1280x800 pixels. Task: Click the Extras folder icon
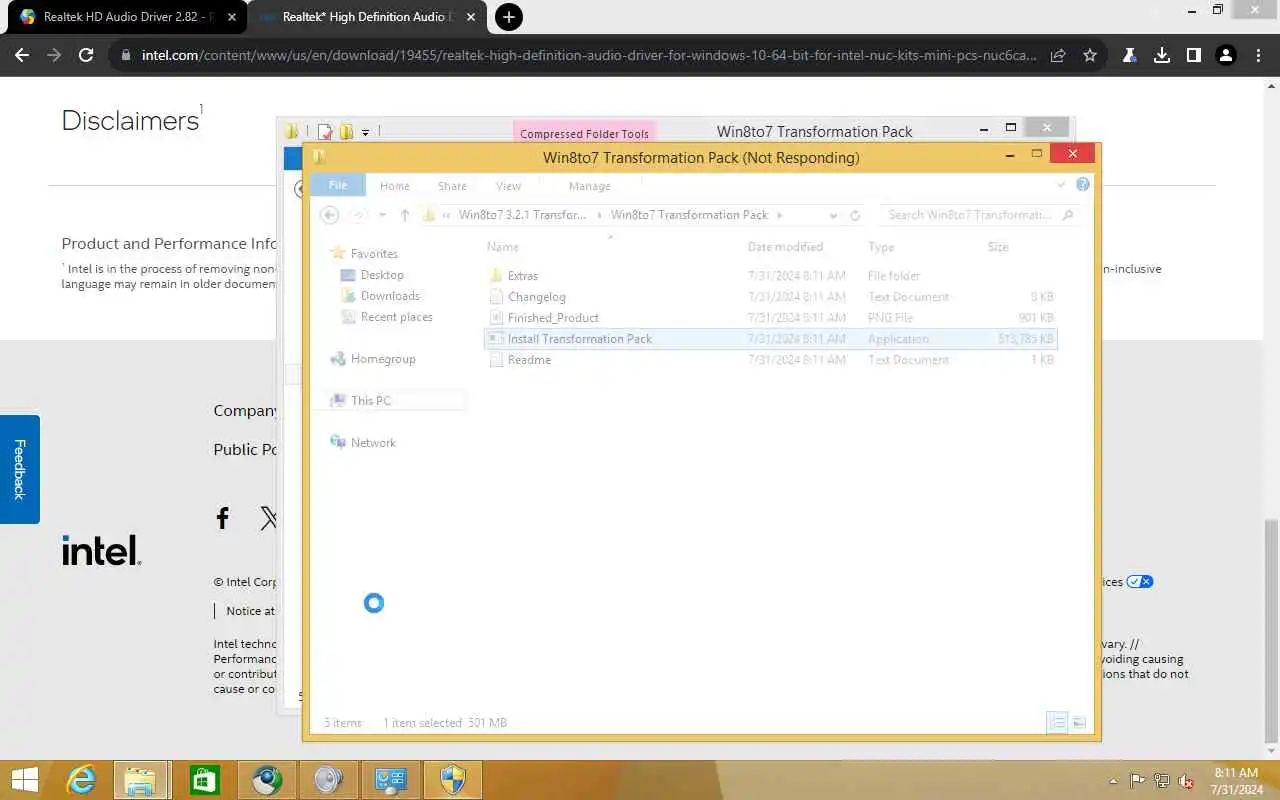(x=495, y=276)
